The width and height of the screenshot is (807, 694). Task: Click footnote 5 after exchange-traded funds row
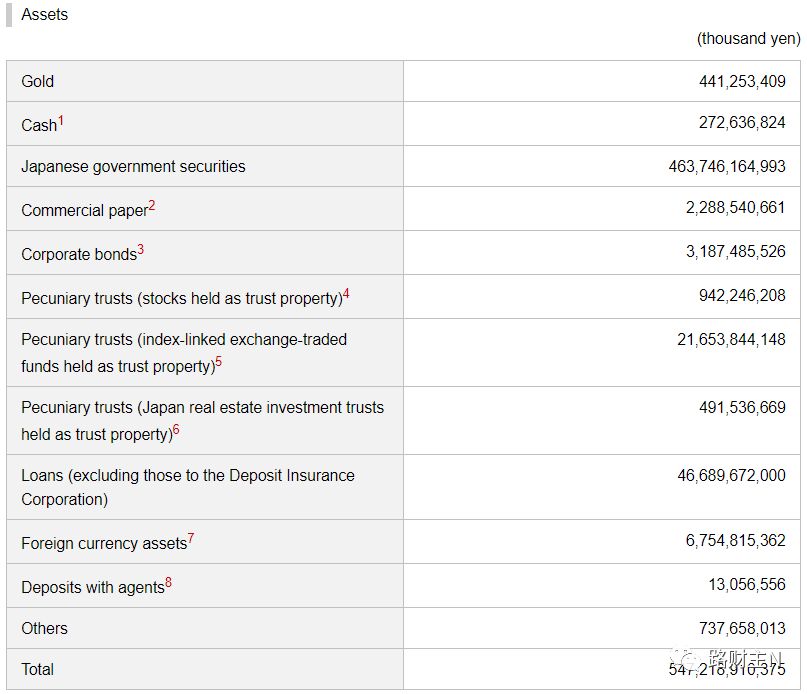click(219, 361)
